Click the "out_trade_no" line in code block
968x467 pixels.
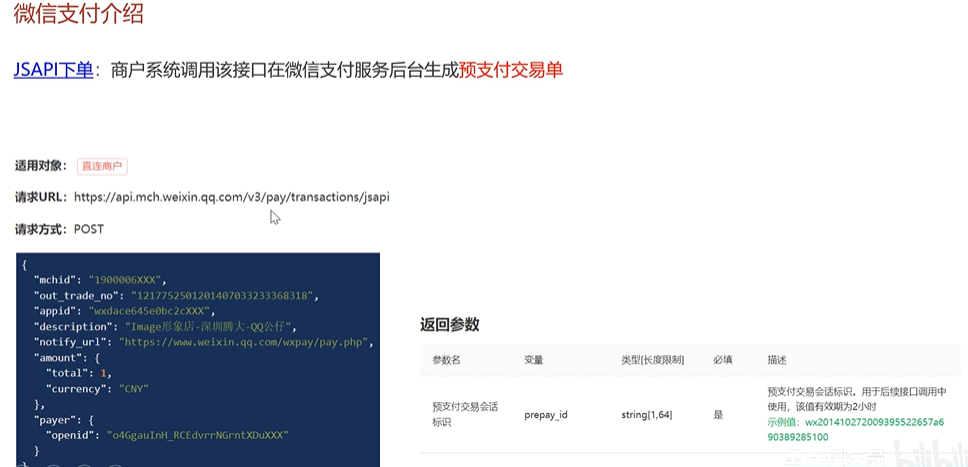coord(176,296)
